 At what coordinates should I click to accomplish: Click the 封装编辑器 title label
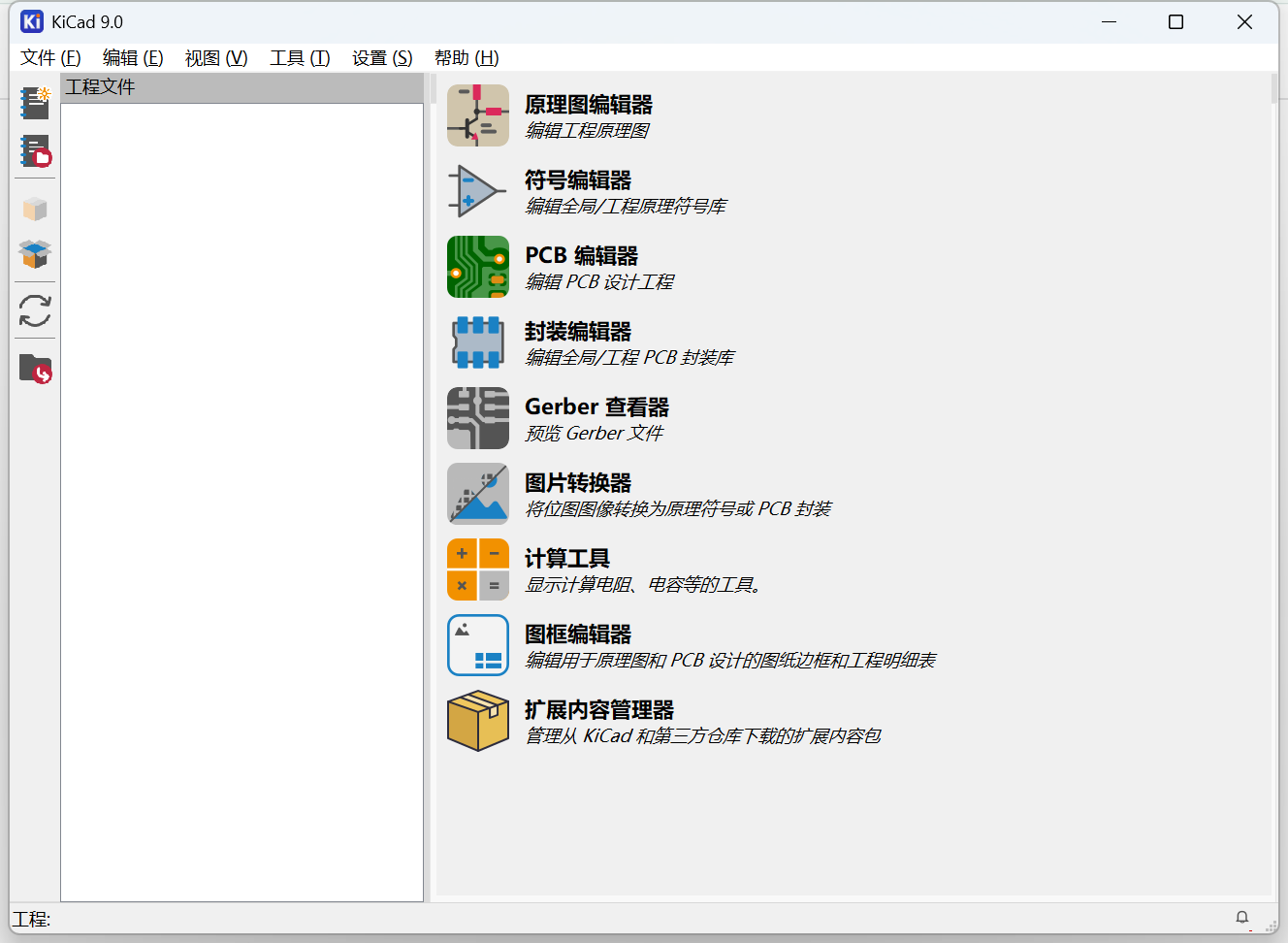(x=578, y=332)
